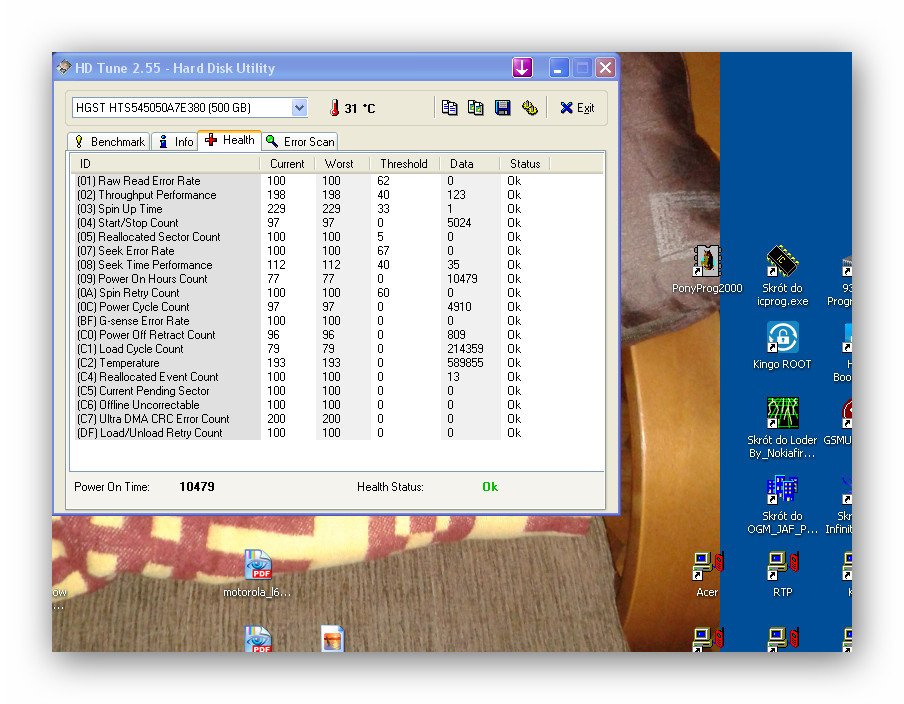The width and height of the screenshot is (904, 704).
Task: Switch to the Benchmark tab
Action: tap(110, 142)
